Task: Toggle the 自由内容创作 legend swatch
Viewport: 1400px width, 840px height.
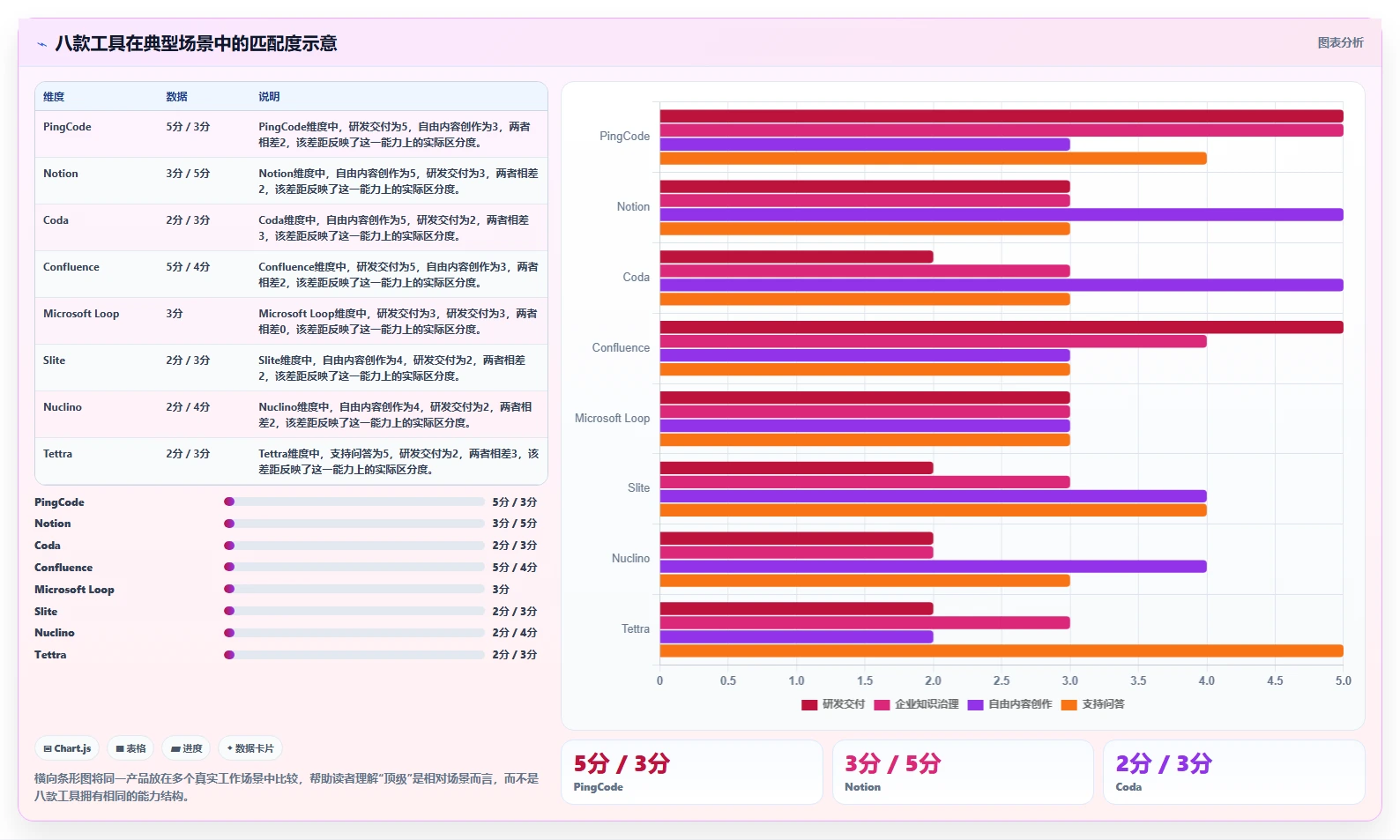Action: [975, 704]
